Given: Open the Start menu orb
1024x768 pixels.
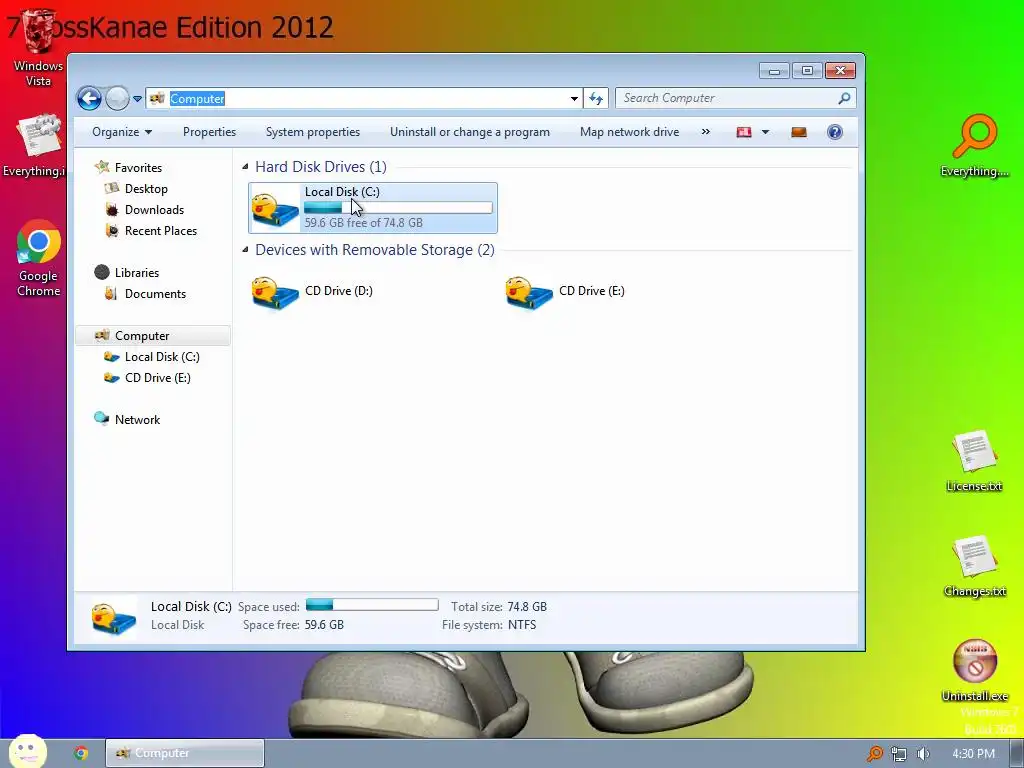Looking at the screenshot, I should click(x=28, y=752).
